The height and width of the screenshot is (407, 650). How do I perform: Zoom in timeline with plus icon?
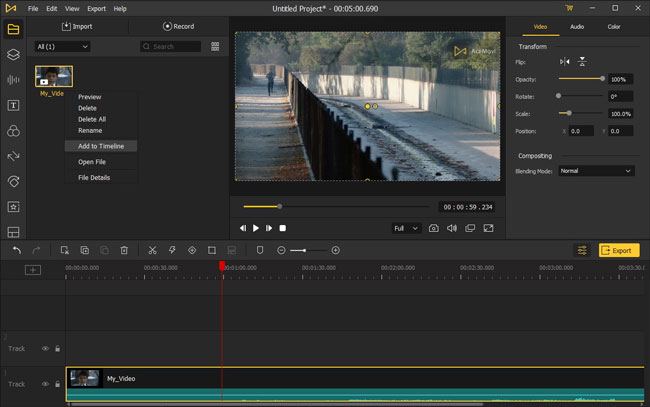[x=336, y=250]
